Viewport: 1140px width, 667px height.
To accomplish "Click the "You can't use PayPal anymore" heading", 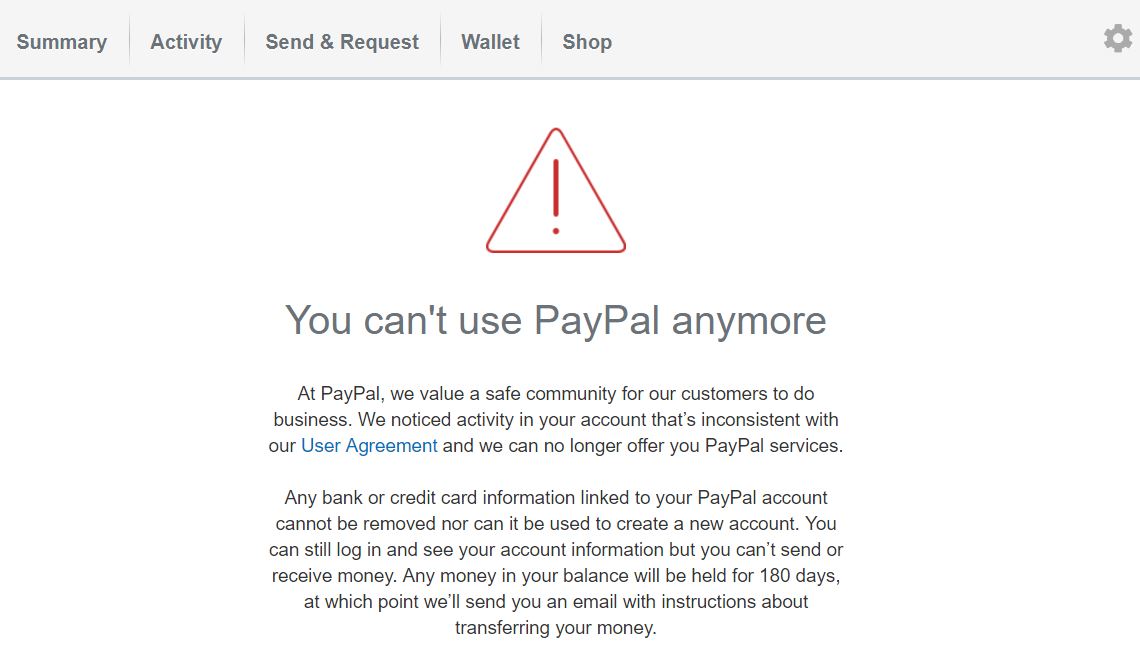I will (556, 320).
